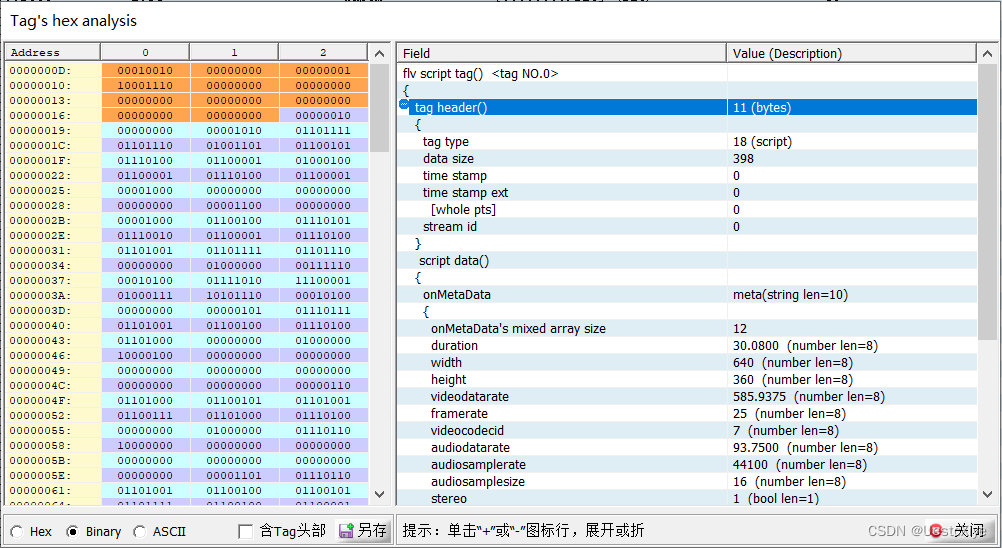Image resolution: width=1002 pixels, height=548 pixels.
Task: Click binary cell 11100001 at address 00000037
Action: coord(323,280)
